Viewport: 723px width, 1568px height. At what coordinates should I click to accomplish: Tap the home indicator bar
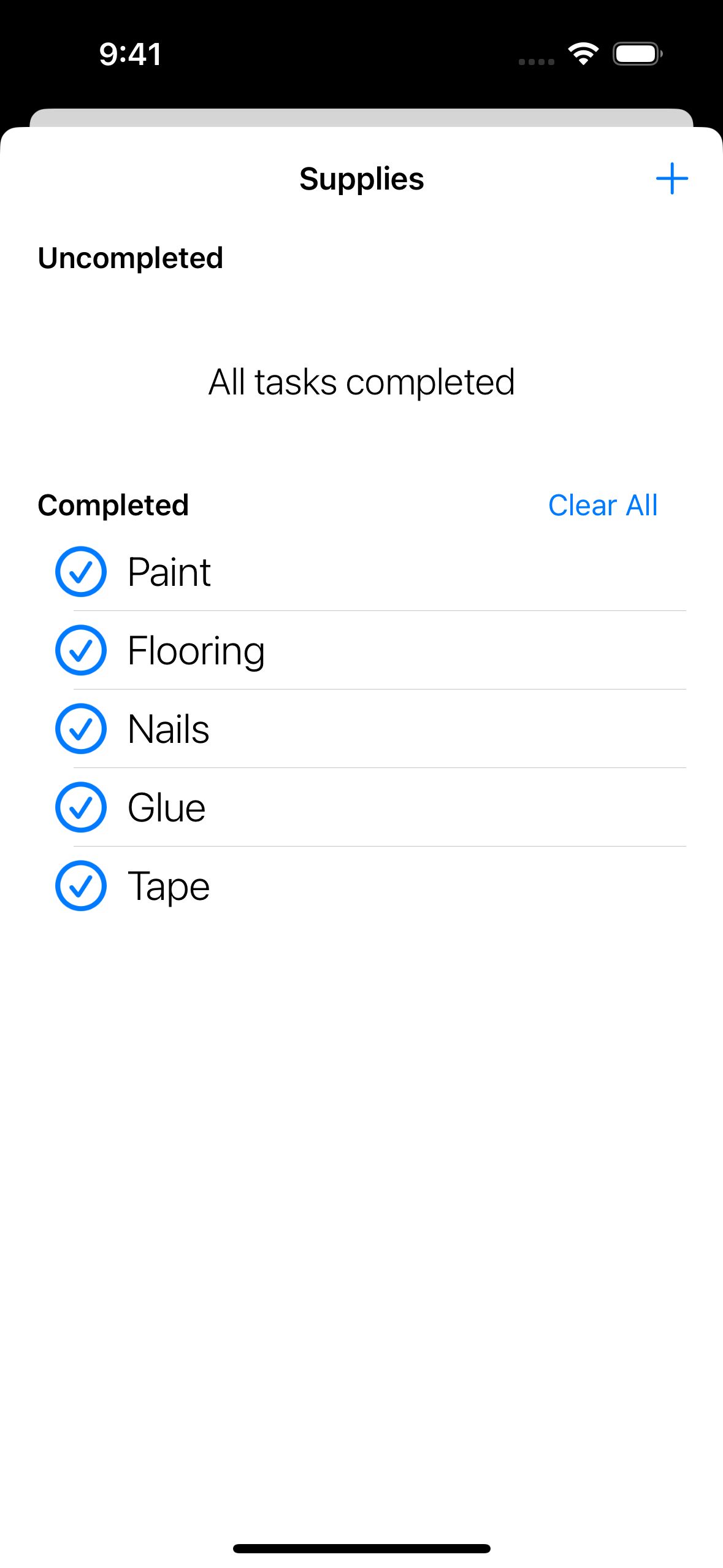pos(361,1548)
